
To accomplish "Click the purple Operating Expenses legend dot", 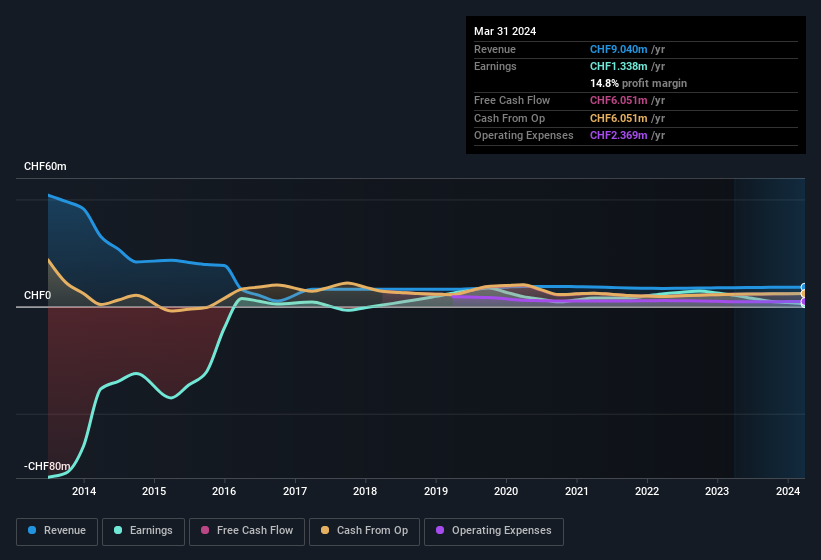I will click(x=441, y=530).
